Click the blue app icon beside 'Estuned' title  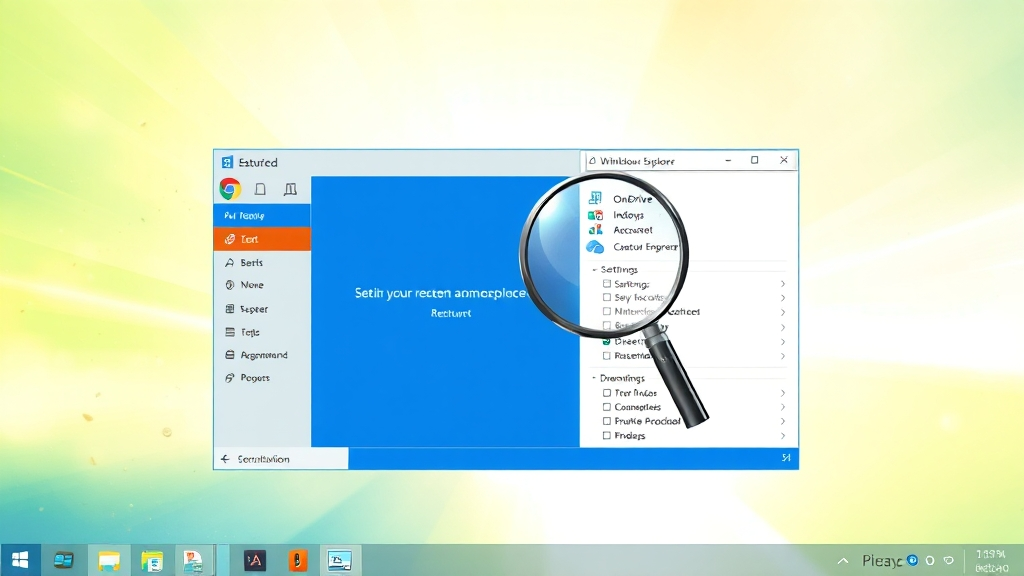click(x=227, y=162)
